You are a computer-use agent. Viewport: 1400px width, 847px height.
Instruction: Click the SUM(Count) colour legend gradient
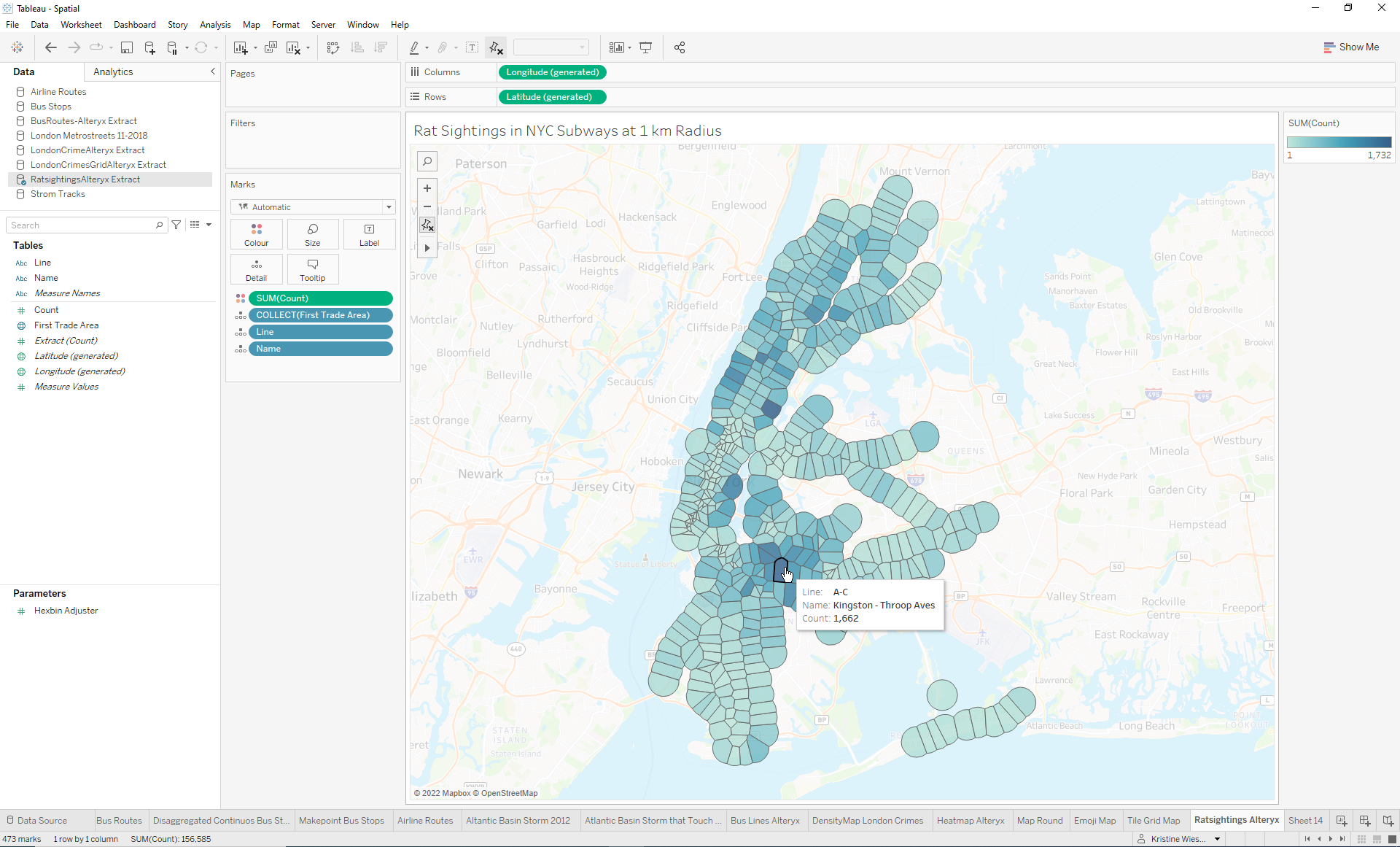1339,142
